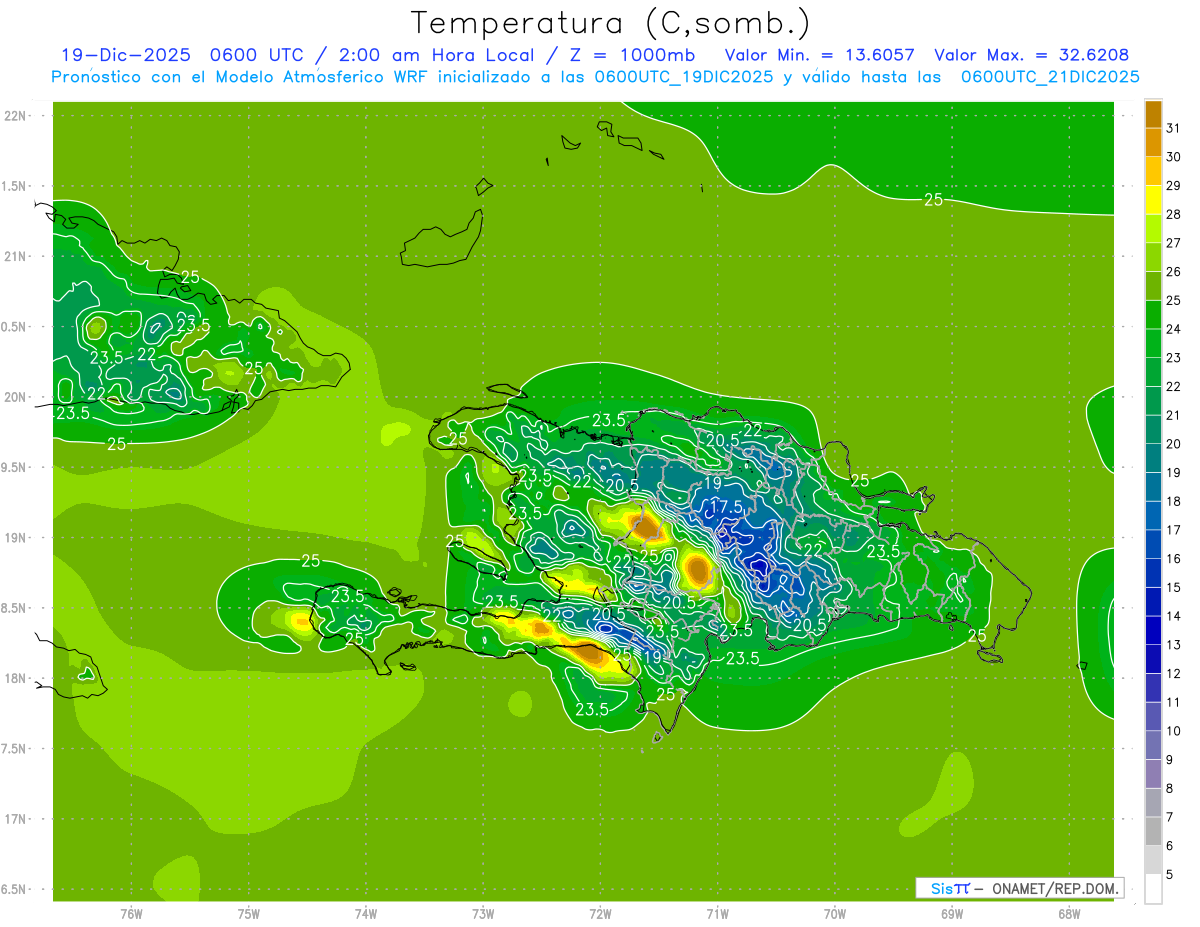Select the date text '19-Dic-2025'
The width and height of the screenshot is (1200, 927).
click(126, 55)
